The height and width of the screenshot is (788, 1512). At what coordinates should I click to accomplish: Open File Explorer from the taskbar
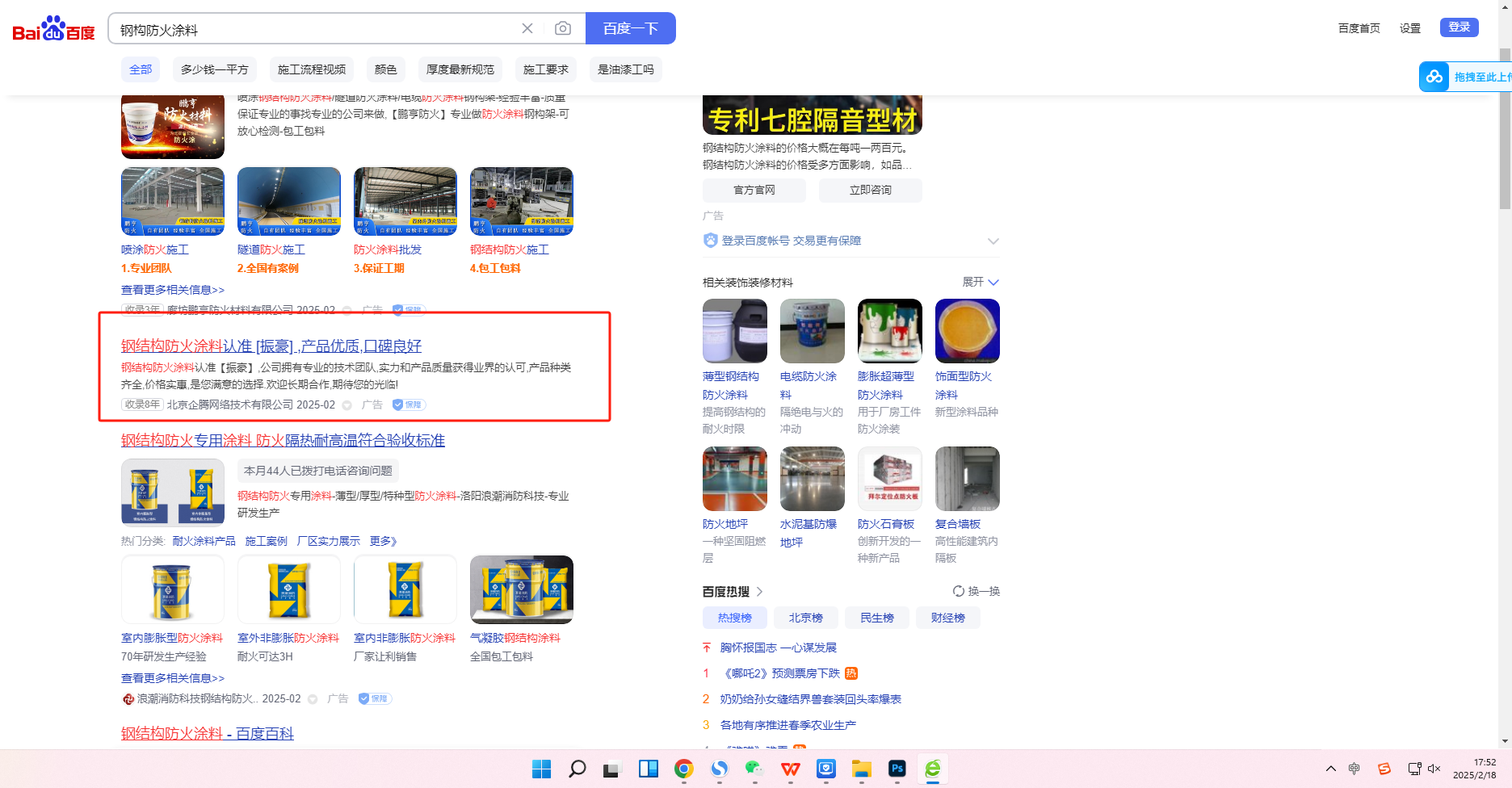tap(862, 769)
